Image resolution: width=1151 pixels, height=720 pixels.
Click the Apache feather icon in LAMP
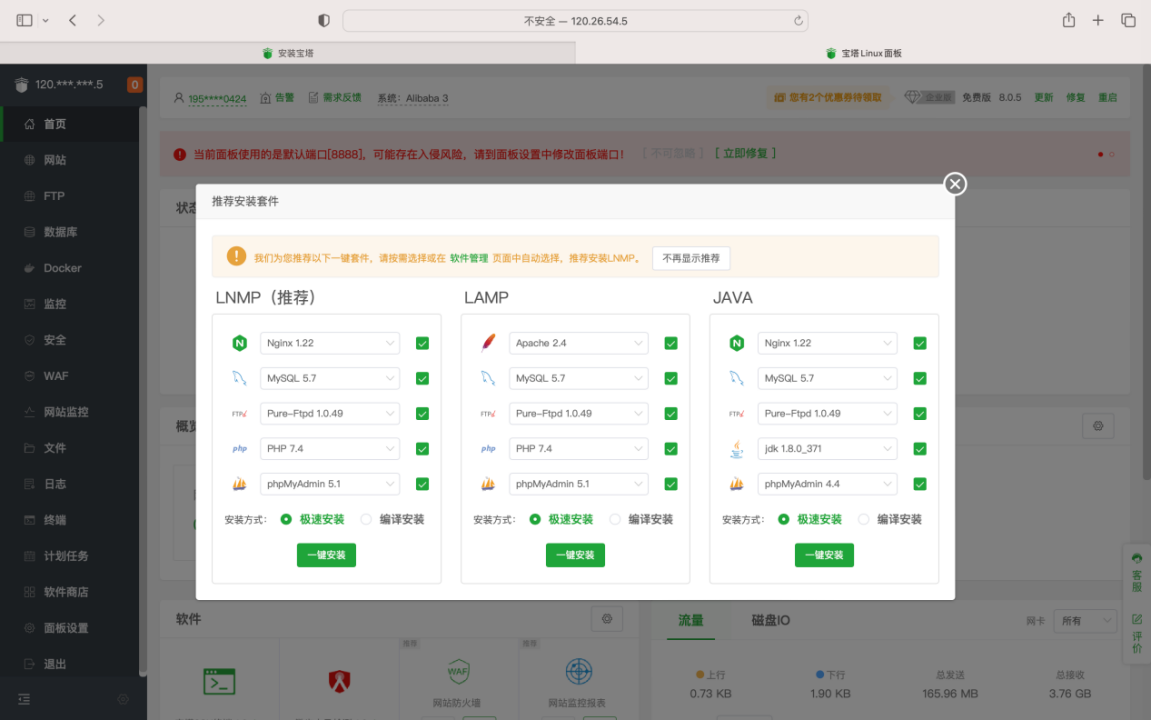coord(488,342)
